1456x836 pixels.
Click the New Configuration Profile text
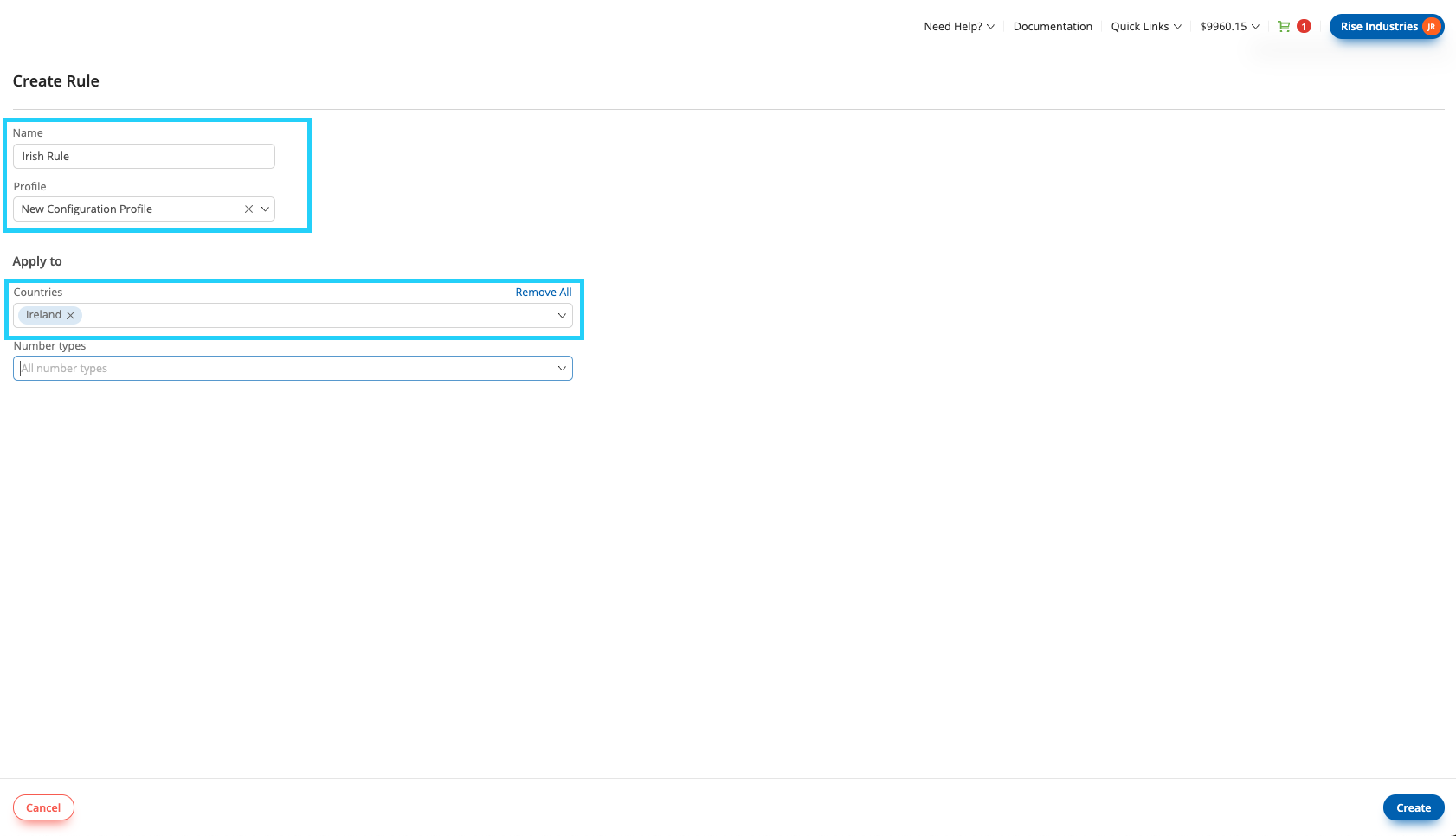pyautogui.click(x=87, y=209)
